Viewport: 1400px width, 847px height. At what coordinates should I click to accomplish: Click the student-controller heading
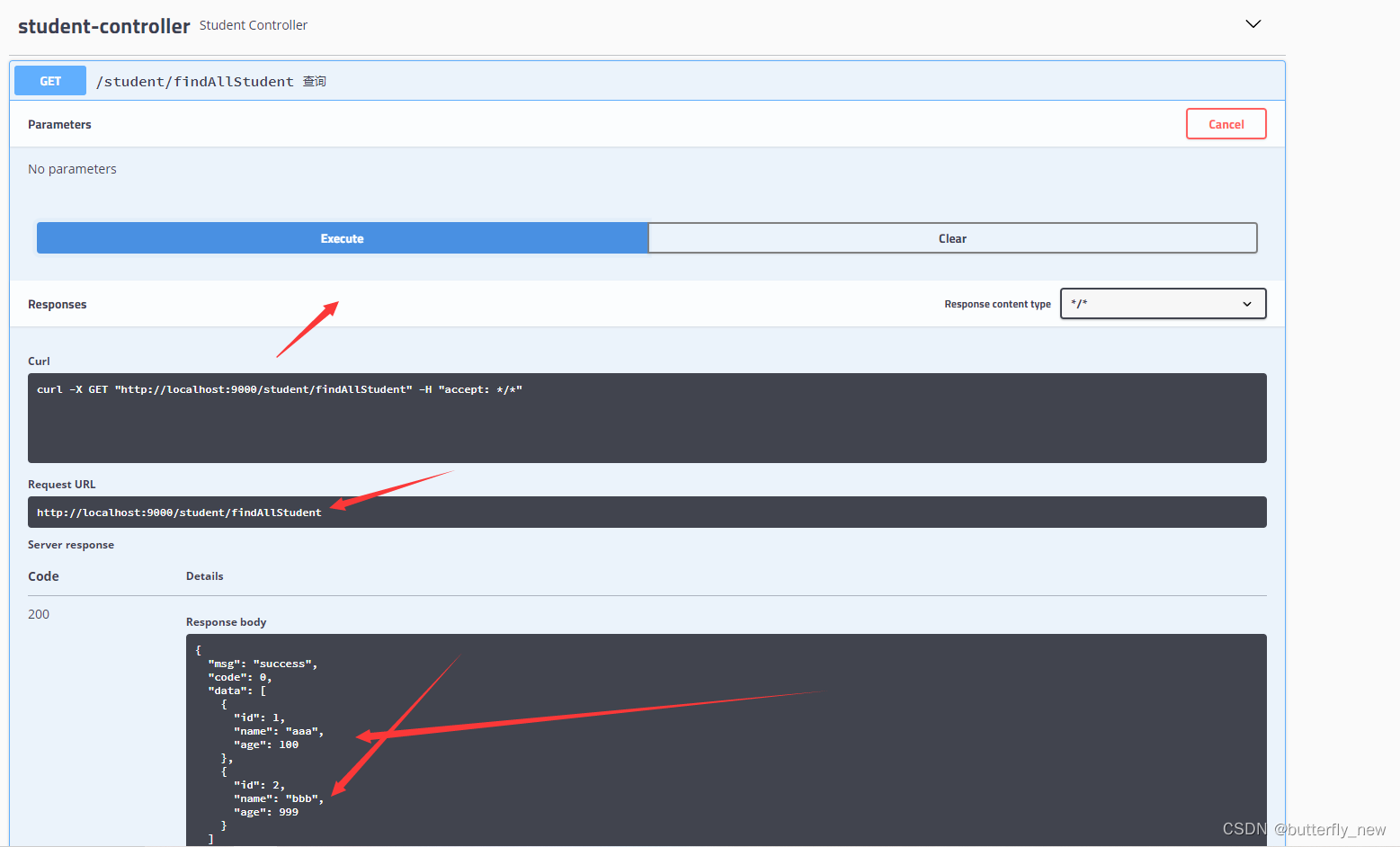pos(103,26)
